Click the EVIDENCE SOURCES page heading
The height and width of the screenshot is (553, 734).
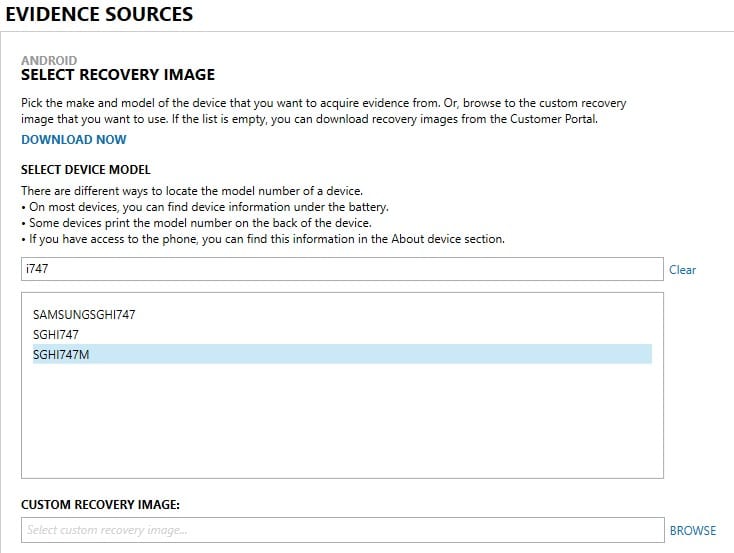pos(99,14)
